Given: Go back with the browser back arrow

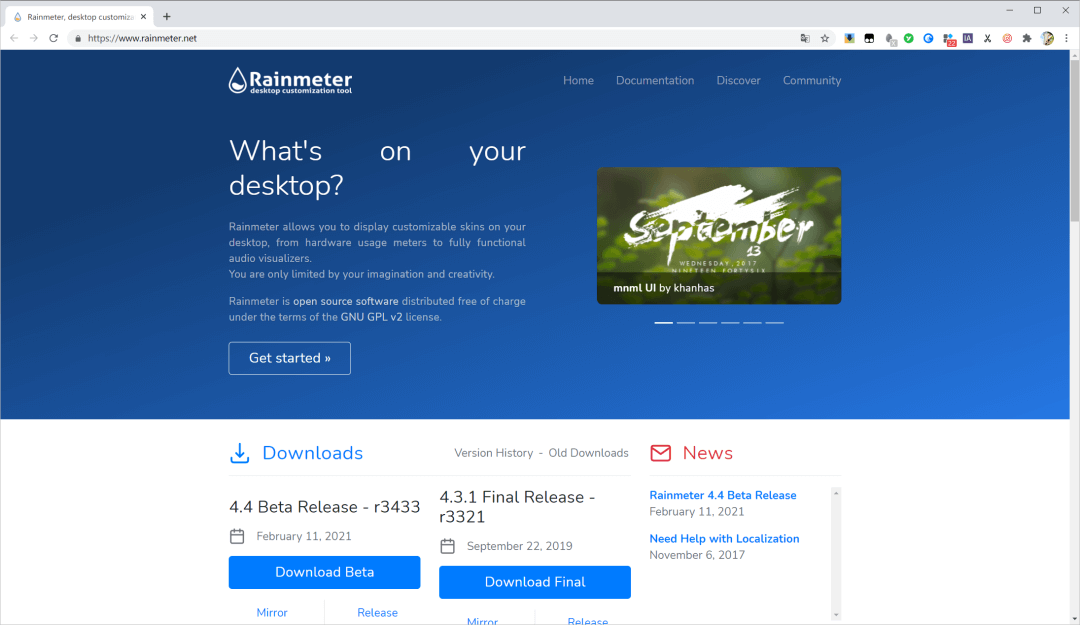Looking at the screenshot, I should [14, 38].
